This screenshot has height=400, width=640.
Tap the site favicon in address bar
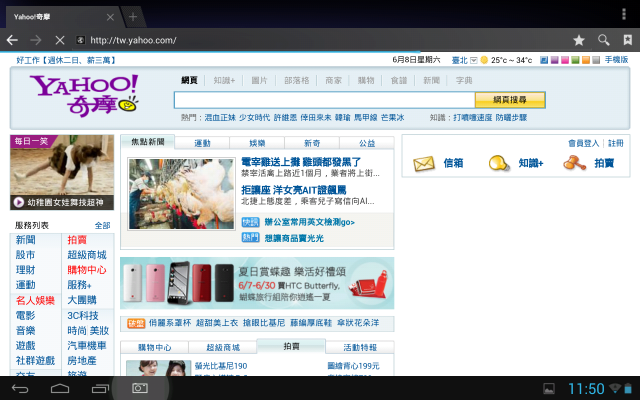pyautogui.click(x=81, y=40)
